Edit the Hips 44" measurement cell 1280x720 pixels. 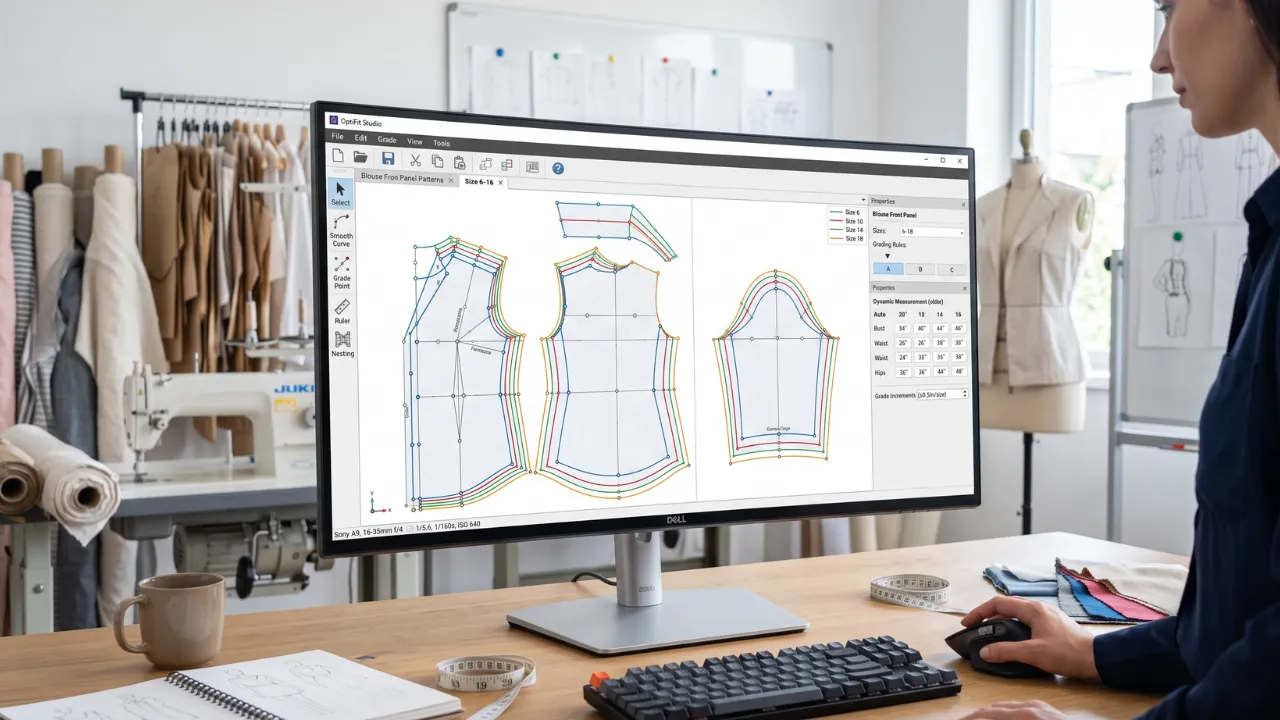click(x=940, y=372)
